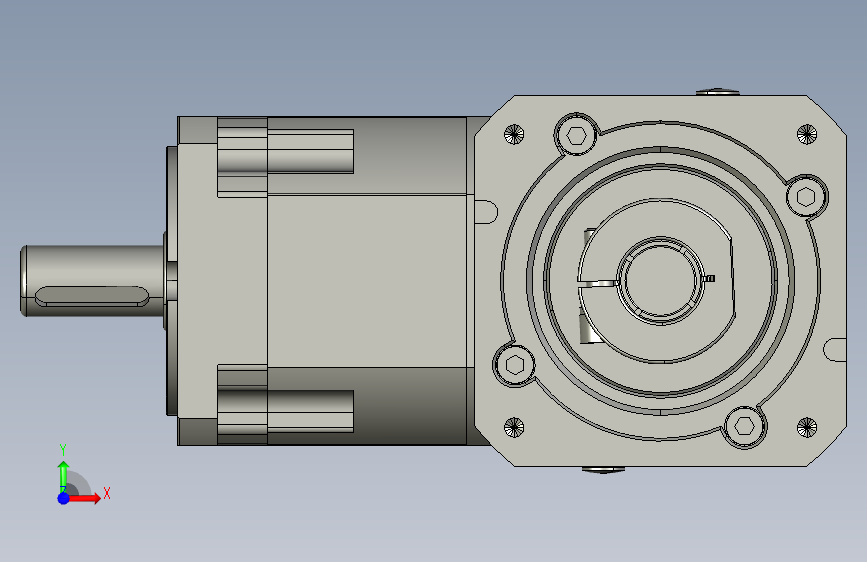Select the small set screw on collar
The height and width of the screenshot is (562, 867).
click(709, 278)
